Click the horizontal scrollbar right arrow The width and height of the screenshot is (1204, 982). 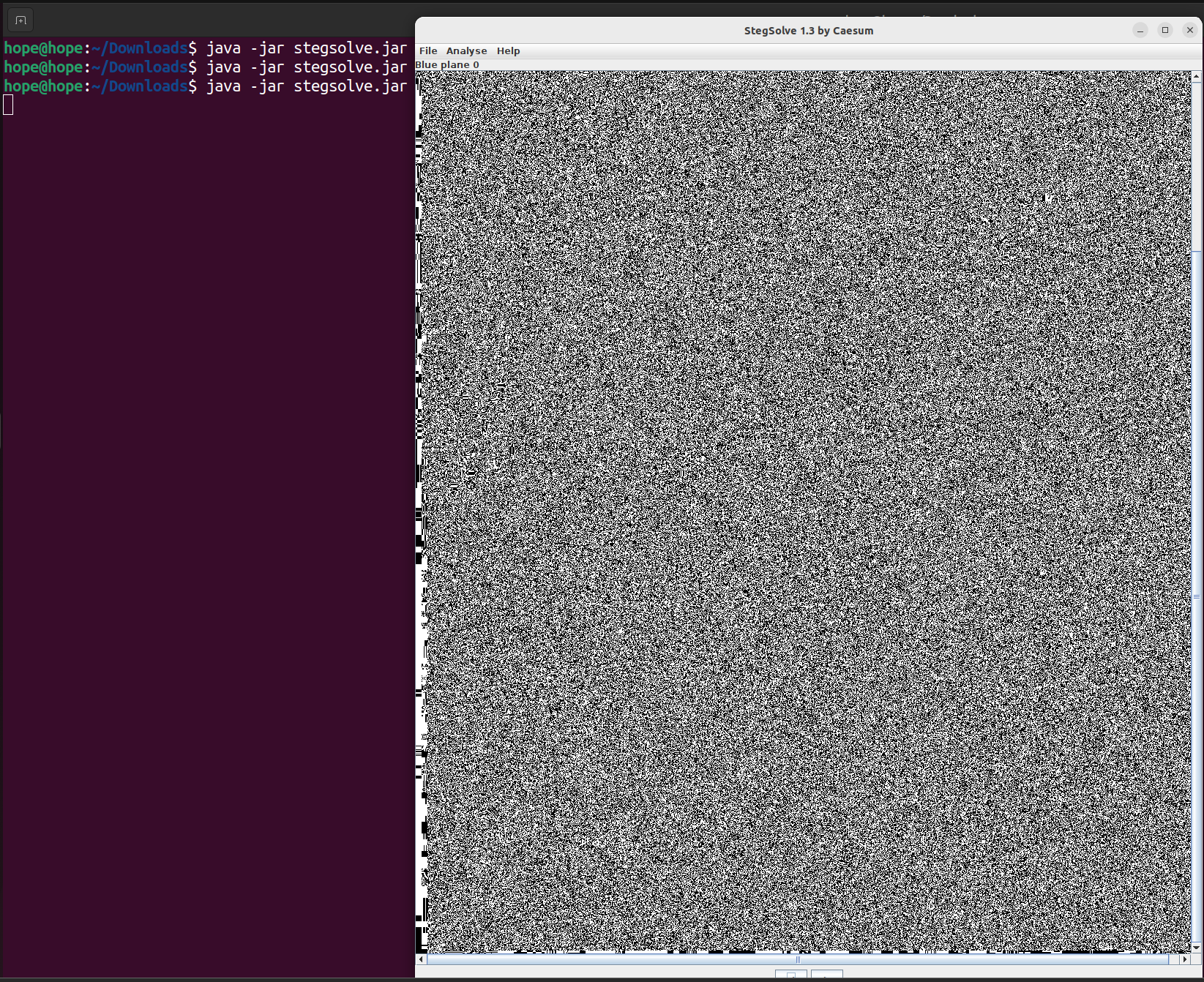tap(1185, 959)
